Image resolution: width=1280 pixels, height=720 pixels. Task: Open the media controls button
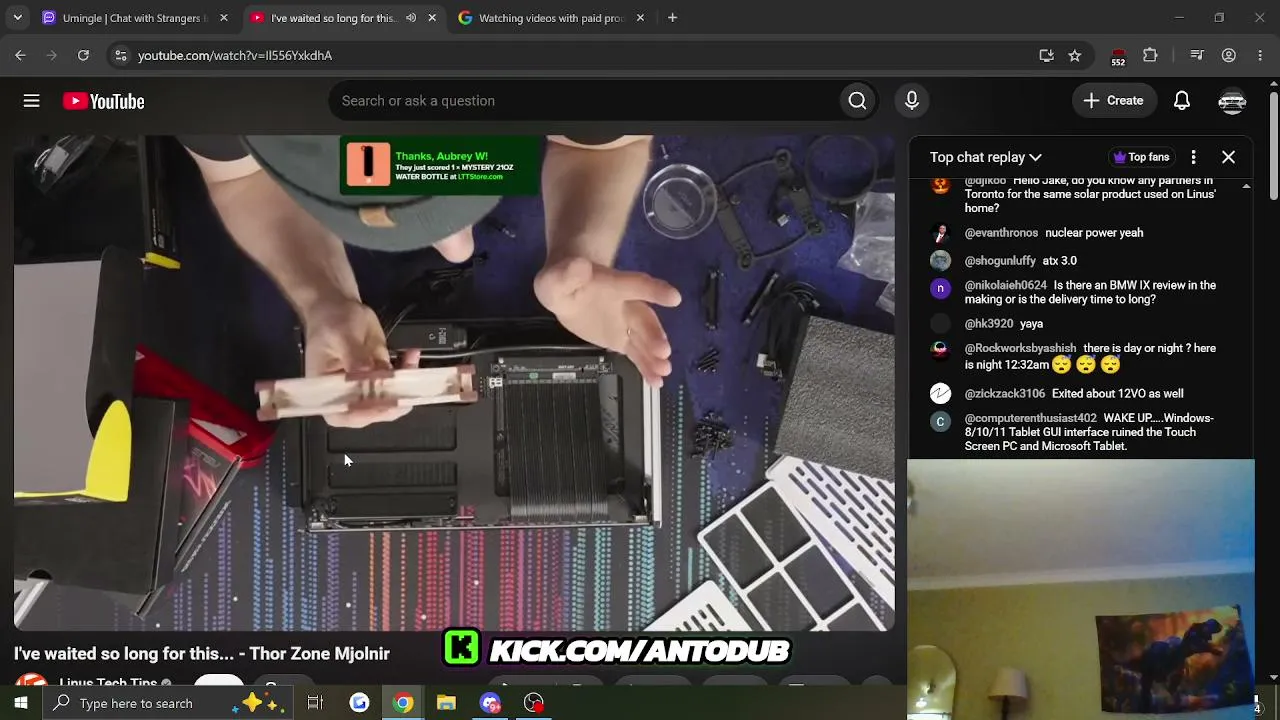coord(1196,56)
